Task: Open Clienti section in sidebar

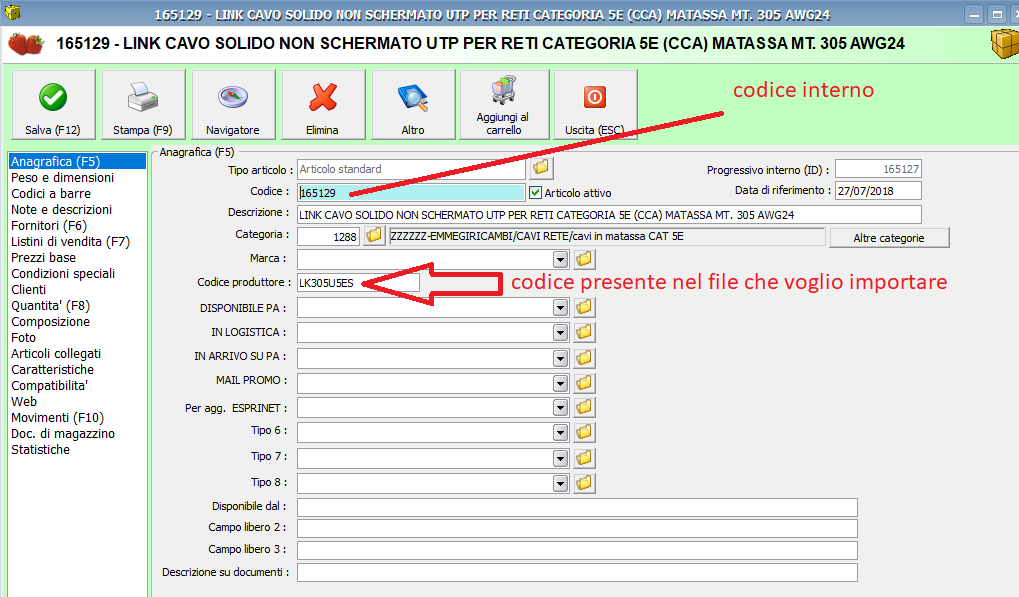Action: tap(29, 290)
